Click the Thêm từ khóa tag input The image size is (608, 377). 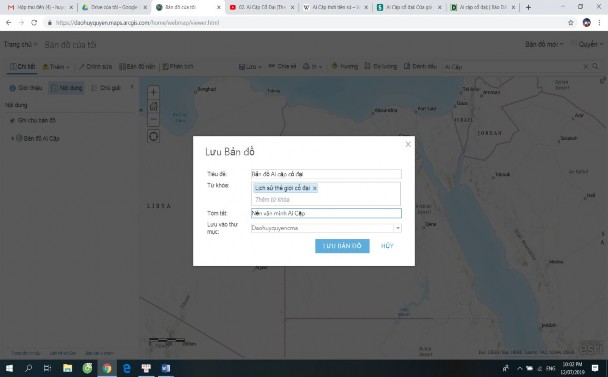click(326, 200)
